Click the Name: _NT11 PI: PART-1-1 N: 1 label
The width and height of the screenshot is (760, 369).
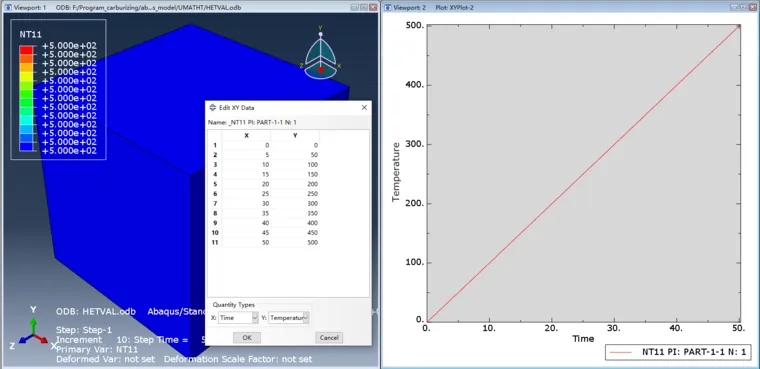(x=252, y=122)
